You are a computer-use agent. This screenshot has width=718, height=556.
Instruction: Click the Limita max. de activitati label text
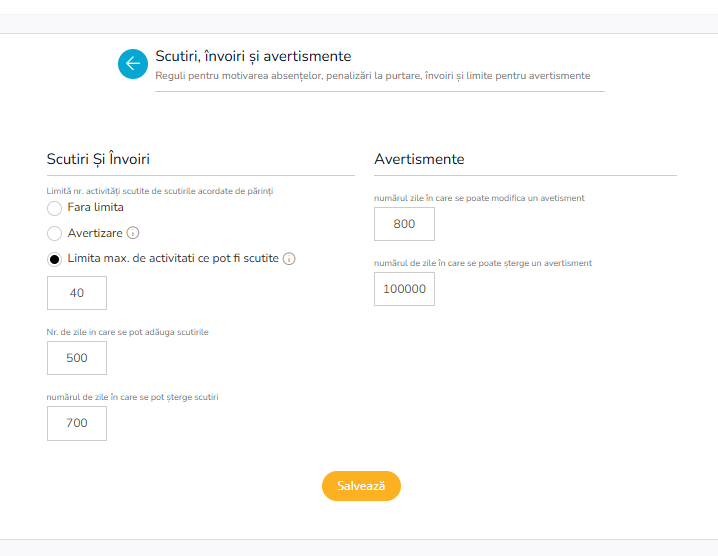[173, 258]
